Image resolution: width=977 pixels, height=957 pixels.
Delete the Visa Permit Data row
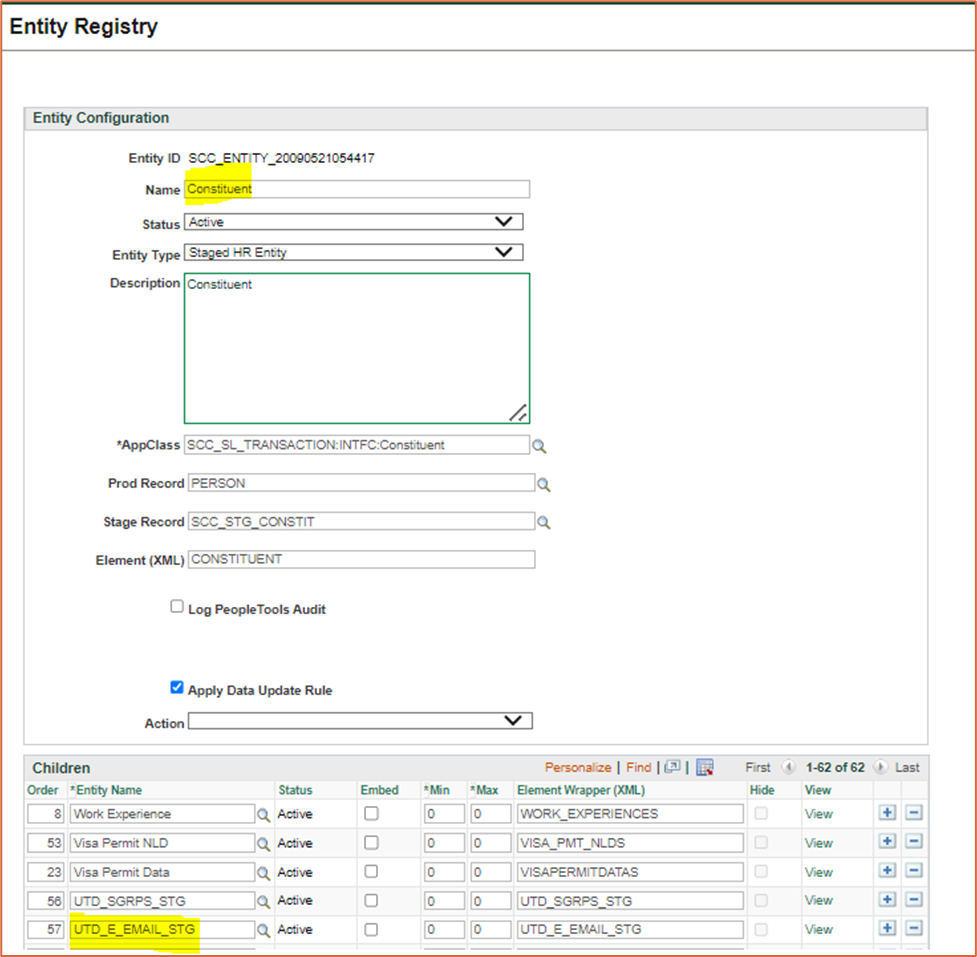click(913, 871)
